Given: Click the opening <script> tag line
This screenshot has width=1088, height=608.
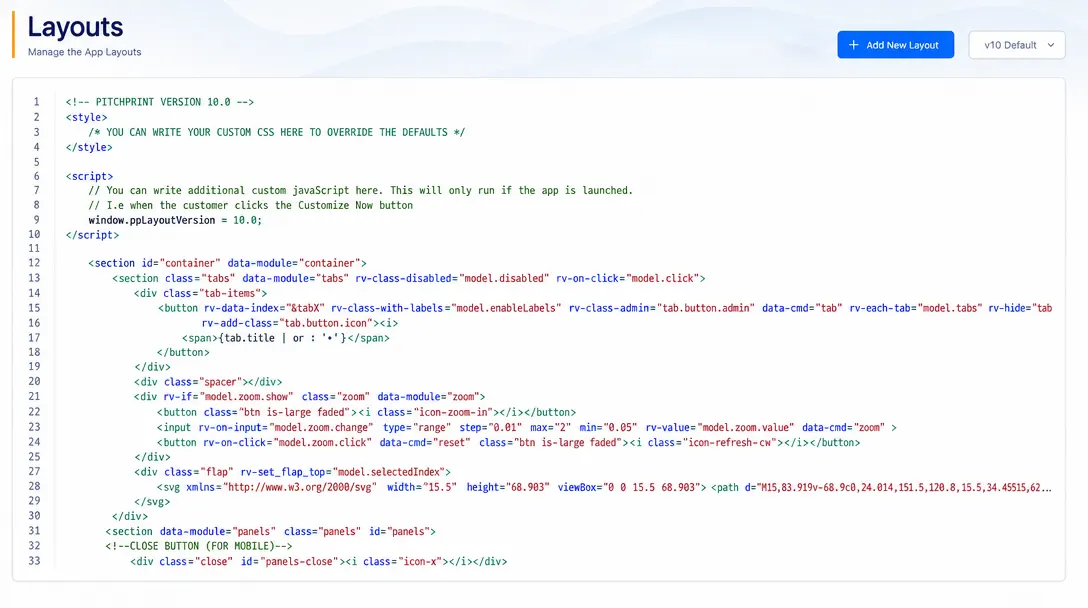Looking at the screenshot, I should click(x=90, y=176).
